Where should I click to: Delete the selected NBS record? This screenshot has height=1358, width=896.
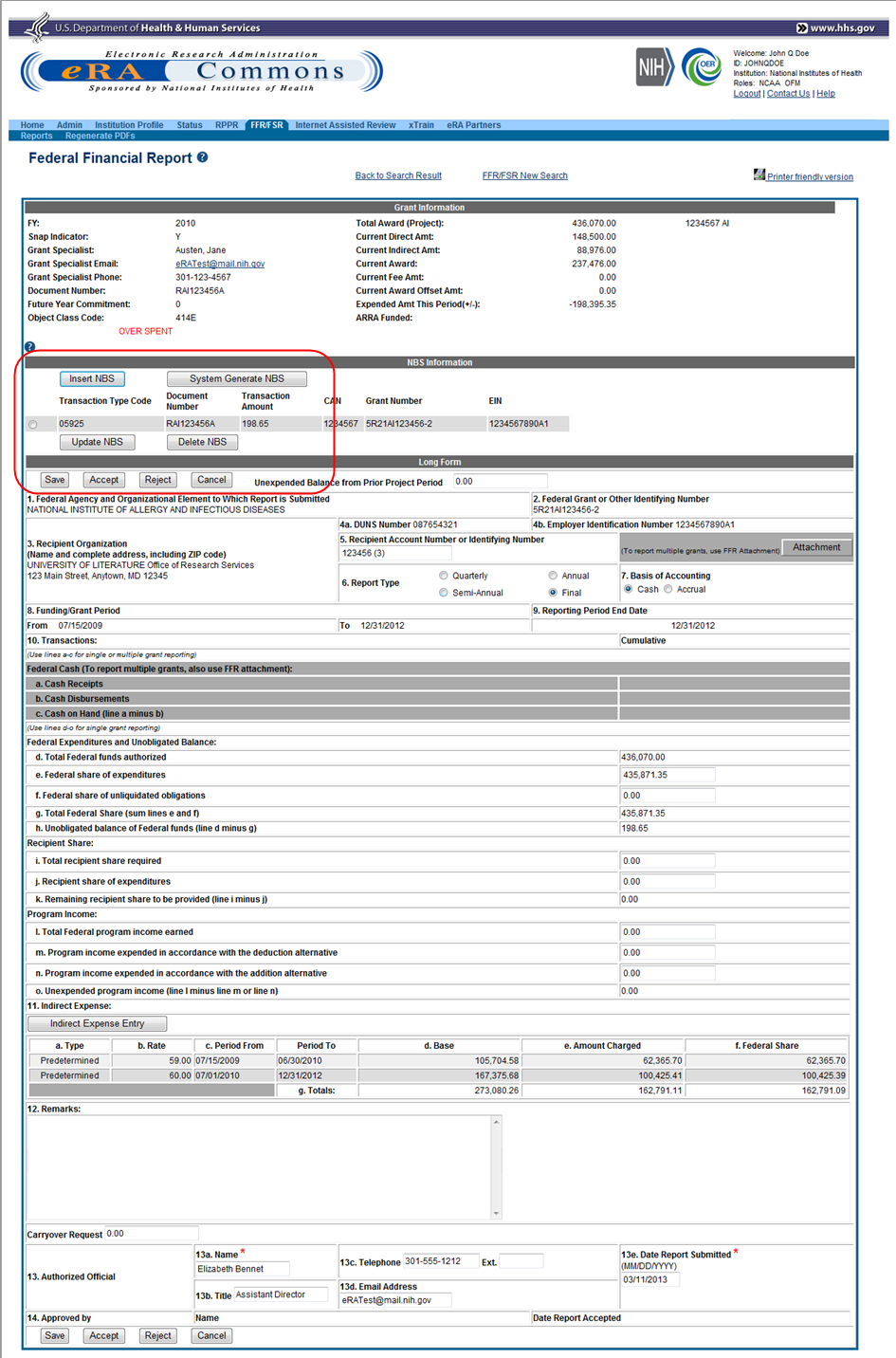[x=202, y=442]
